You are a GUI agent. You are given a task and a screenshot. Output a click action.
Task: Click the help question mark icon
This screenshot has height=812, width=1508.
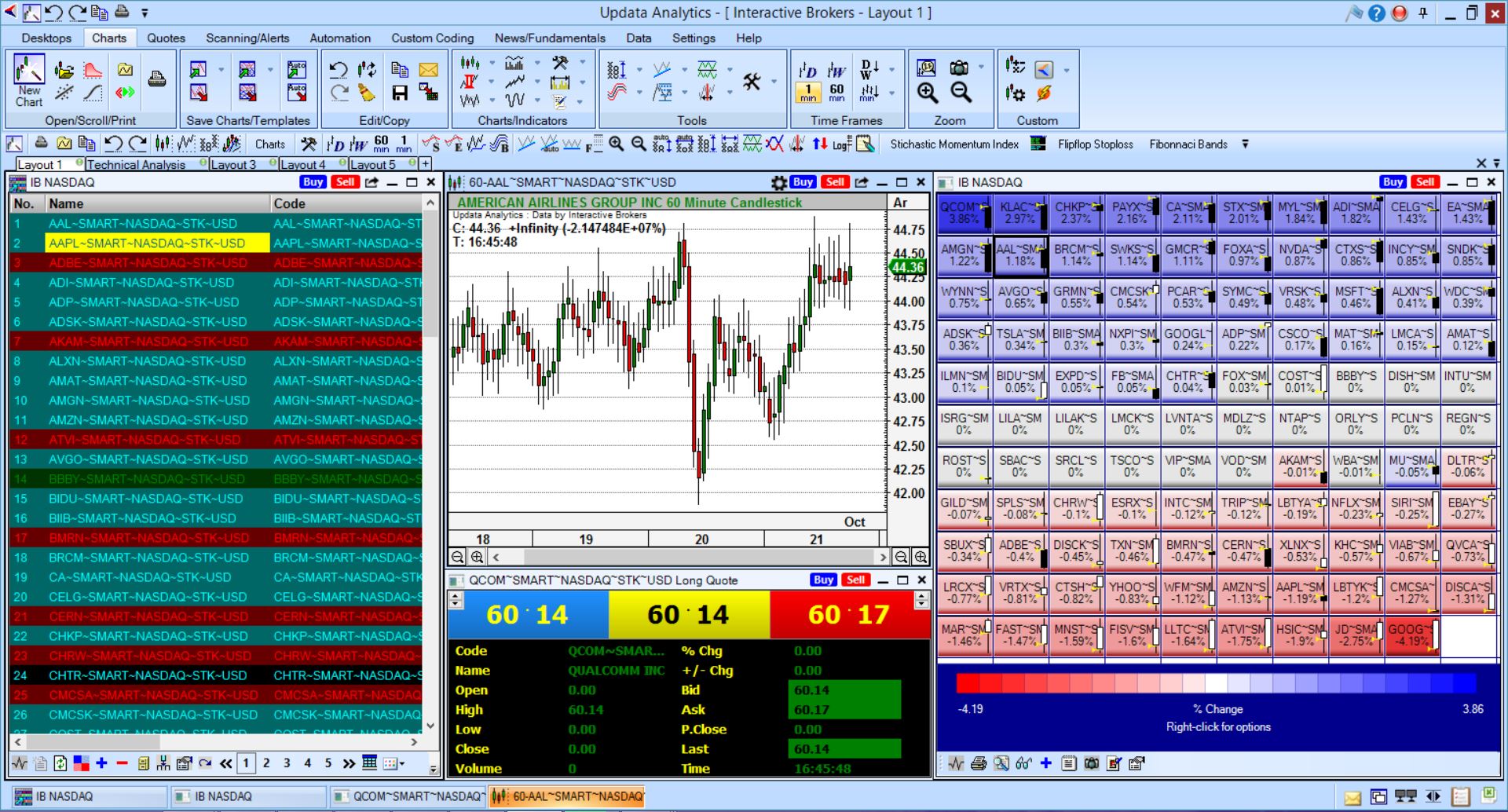pyautogui.click(x=1376, y=13)
